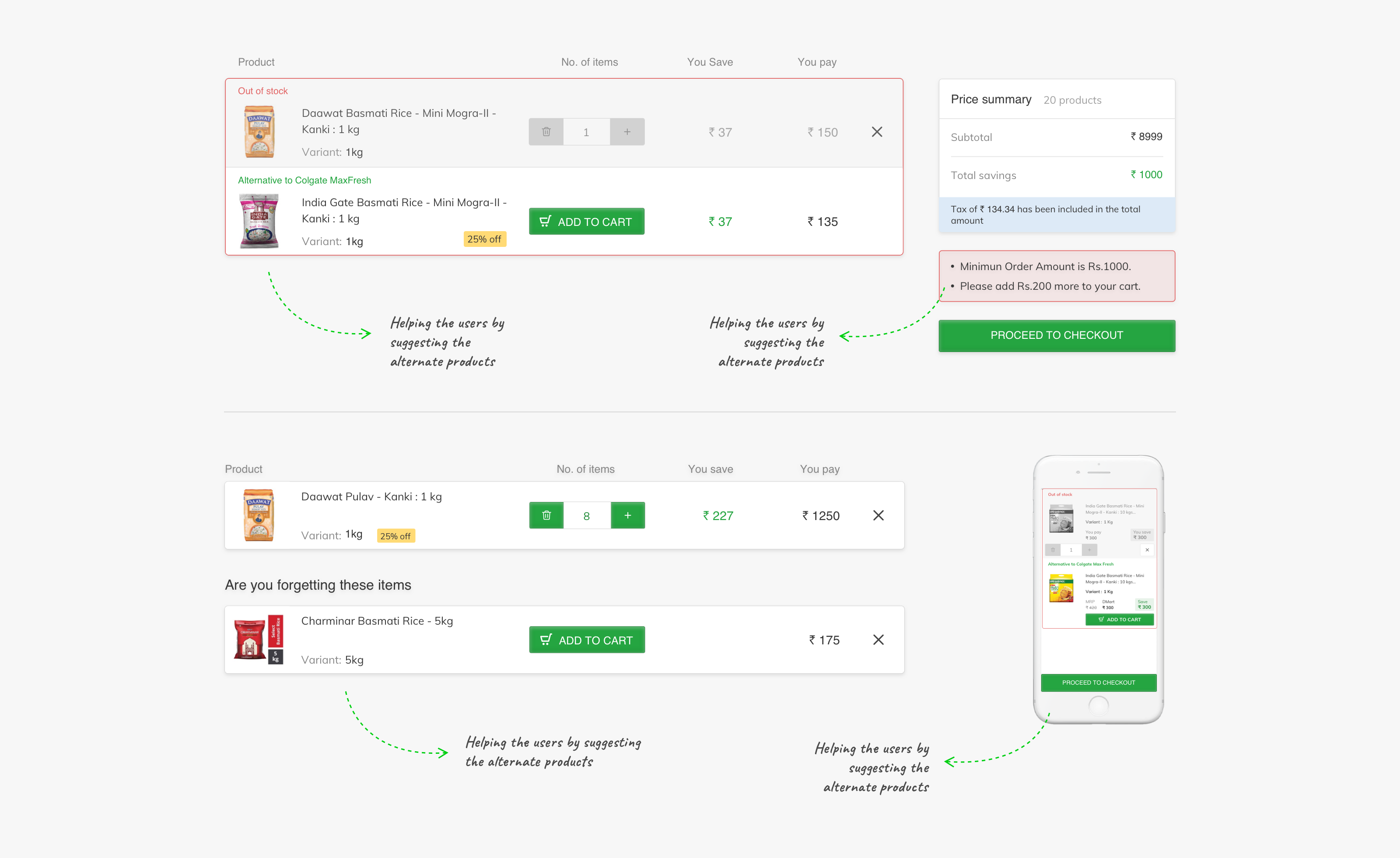
Task: Click the Daawat Pulav product thumbnail
Action: coord(259,515)
